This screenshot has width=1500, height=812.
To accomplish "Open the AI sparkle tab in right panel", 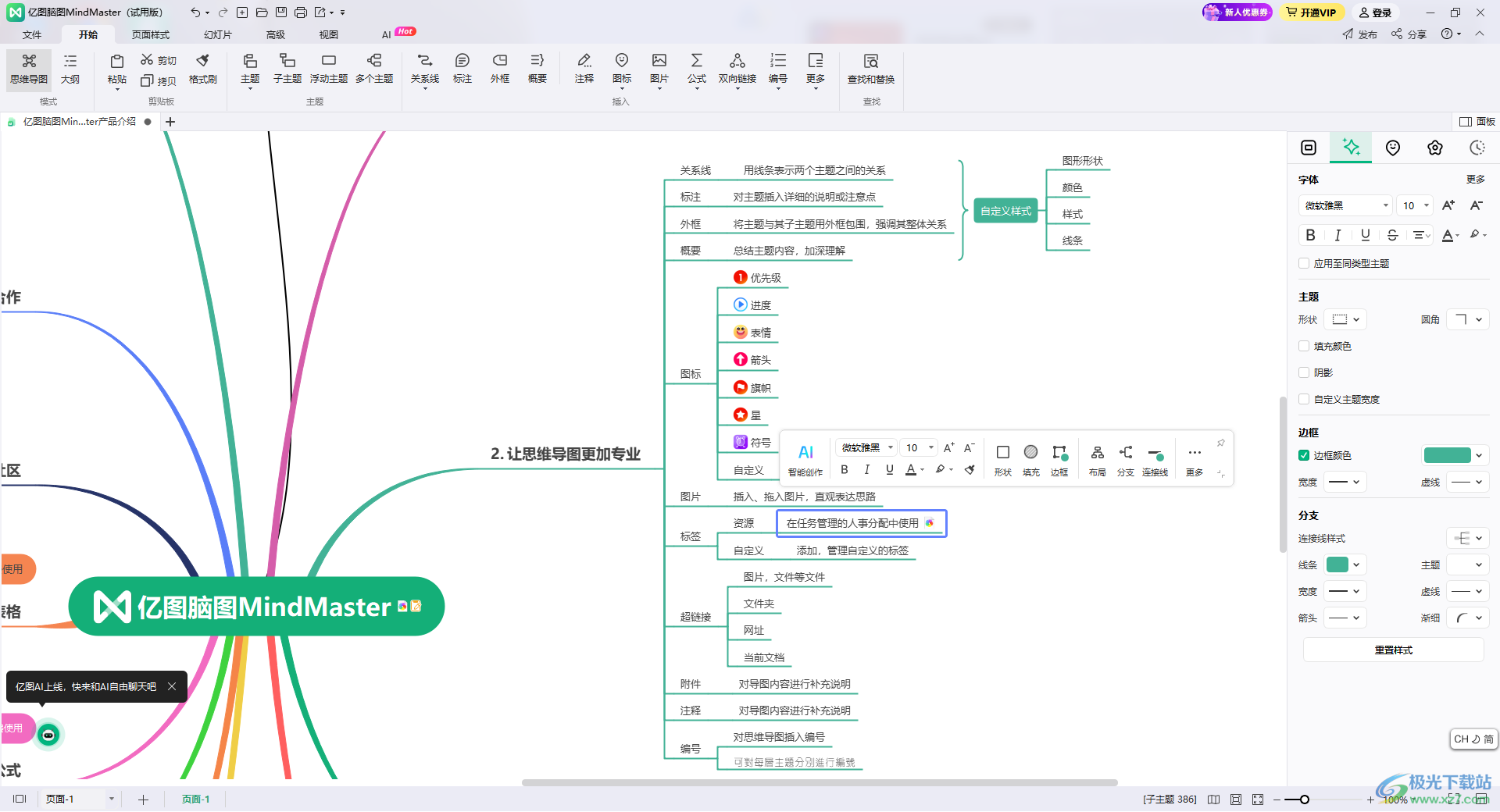I will pos(1351,148).
